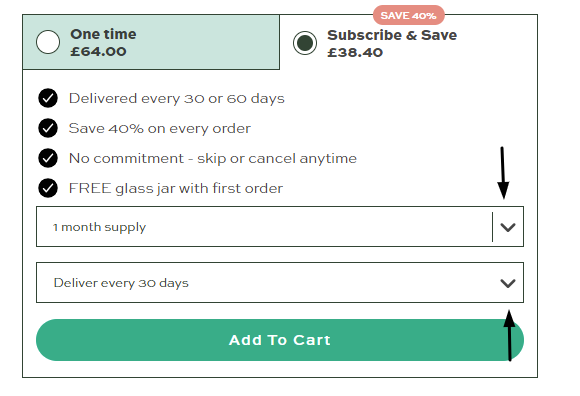Click the Delivered every 30 or 60 days text

click(x=177, y=98)
